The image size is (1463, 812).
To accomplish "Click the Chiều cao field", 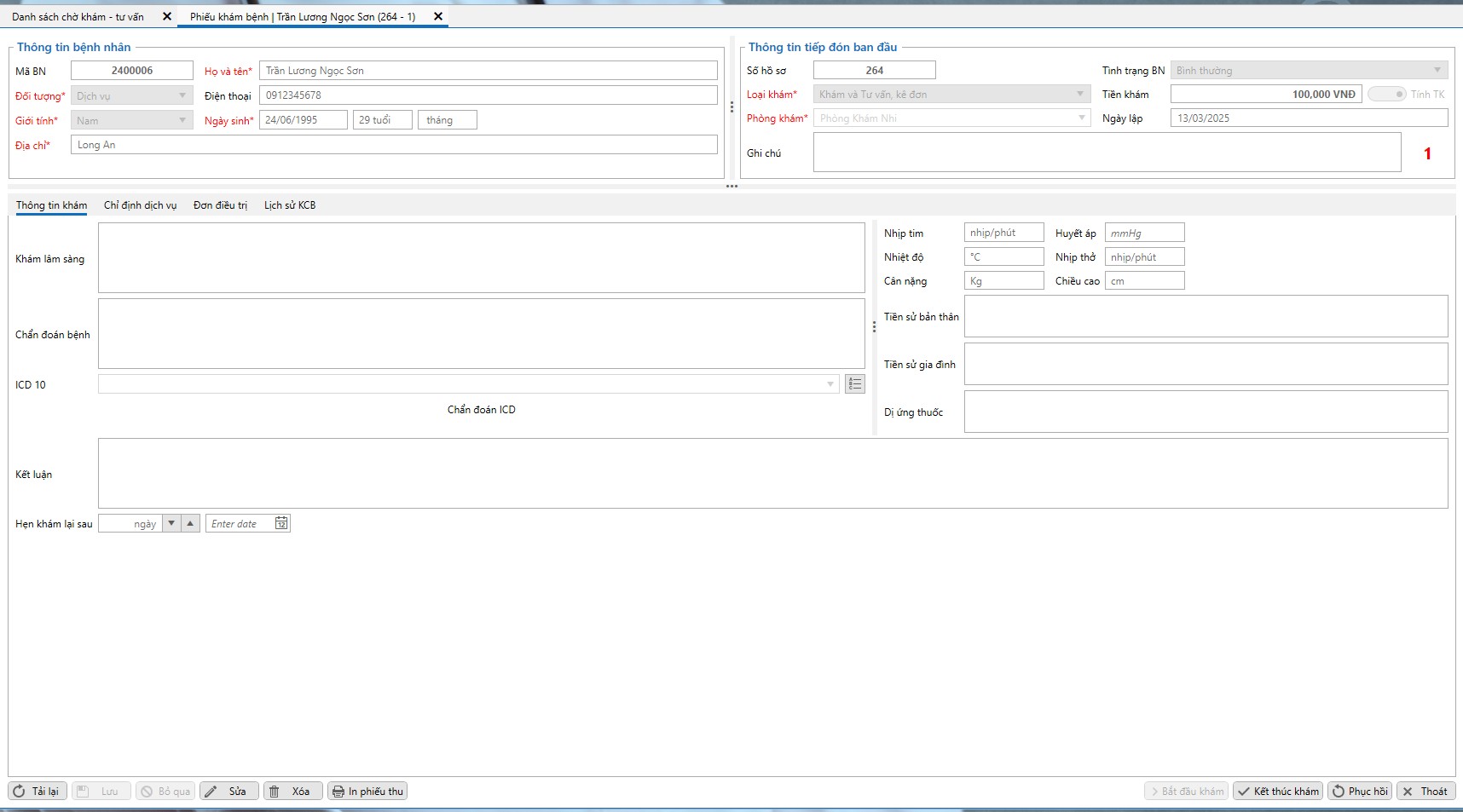I will click(x=1145, y=280).
